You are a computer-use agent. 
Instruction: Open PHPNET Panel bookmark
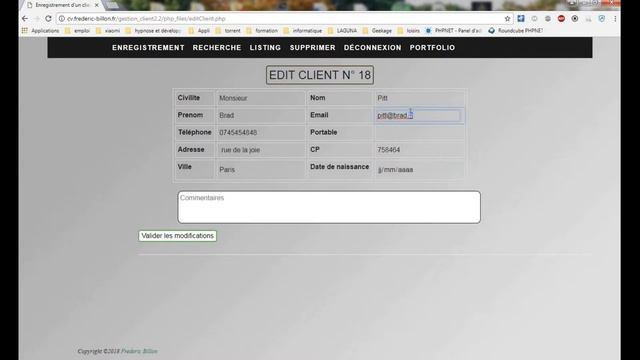453,31
